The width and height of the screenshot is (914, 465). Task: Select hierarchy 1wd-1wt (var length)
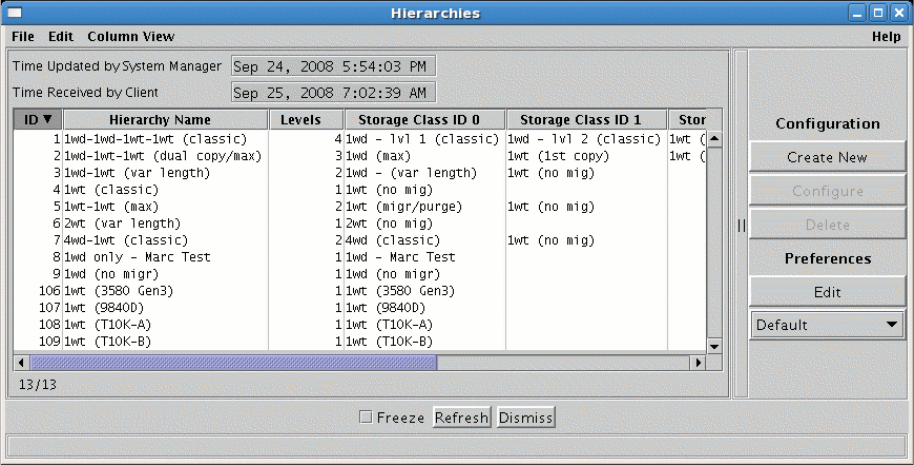click(x=137, y=173)
